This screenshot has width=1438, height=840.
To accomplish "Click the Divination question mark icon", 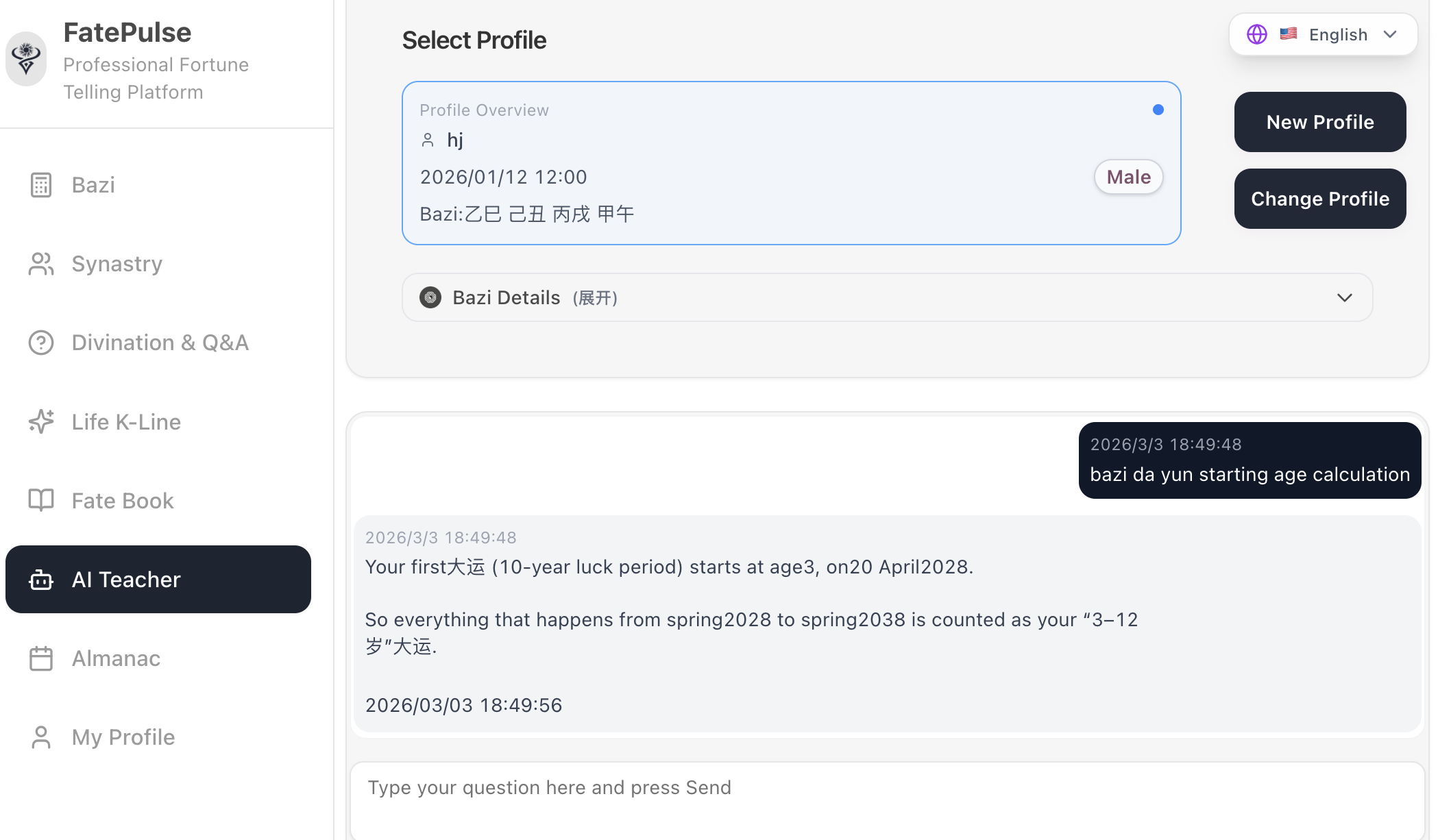I will click(41, 343).
